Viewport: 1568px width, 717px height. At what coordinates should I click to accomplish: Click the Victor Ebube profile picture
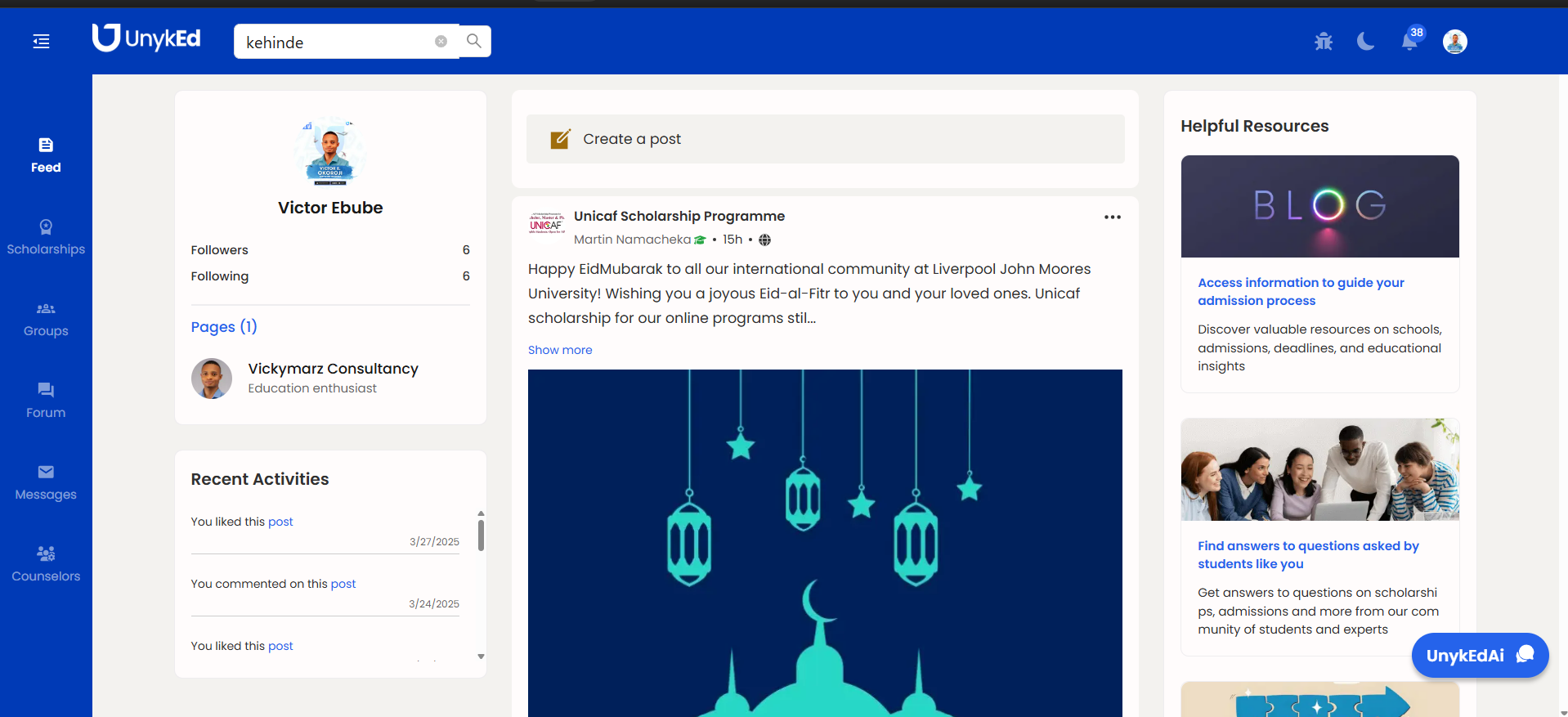[x=330, y=152]
